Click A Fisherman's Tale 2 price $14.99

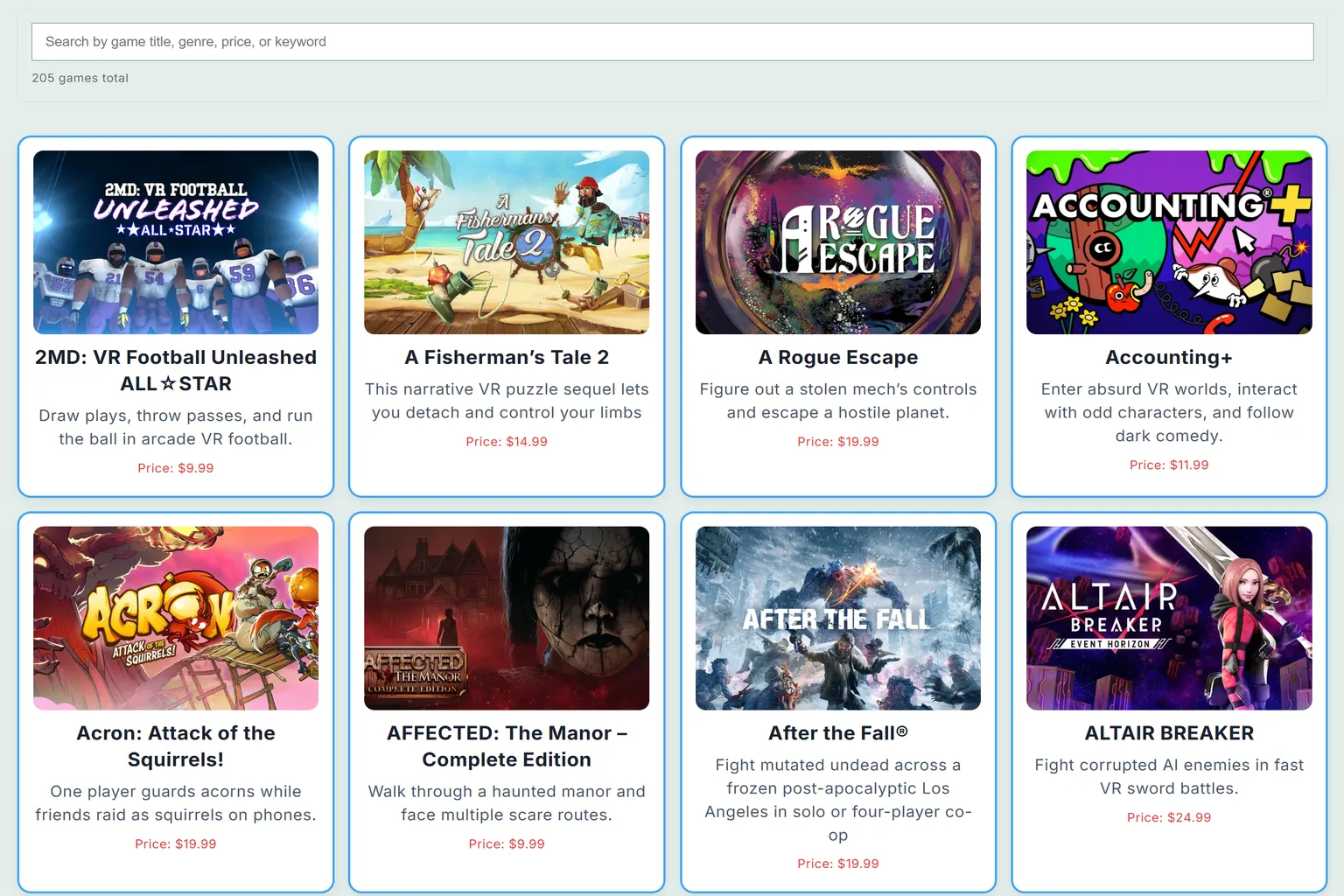point(507,442)
